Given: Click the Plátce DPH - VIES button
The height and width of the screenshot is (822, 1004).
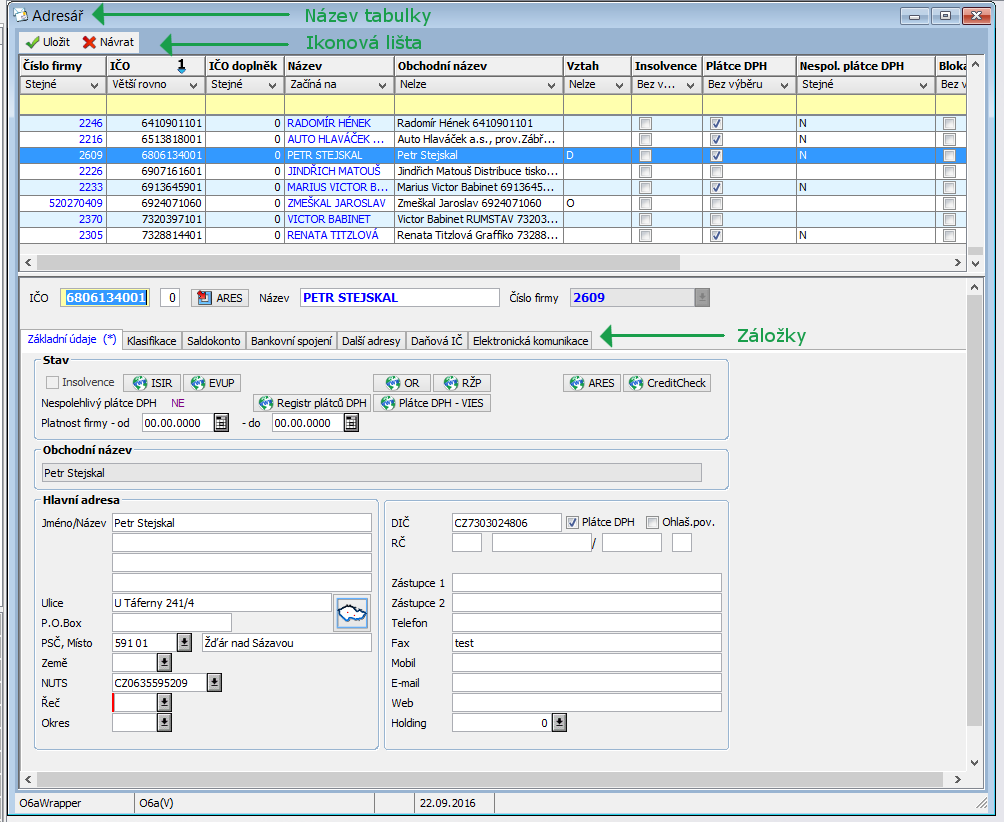Looking at the screenshot, I should click(431, 403).
